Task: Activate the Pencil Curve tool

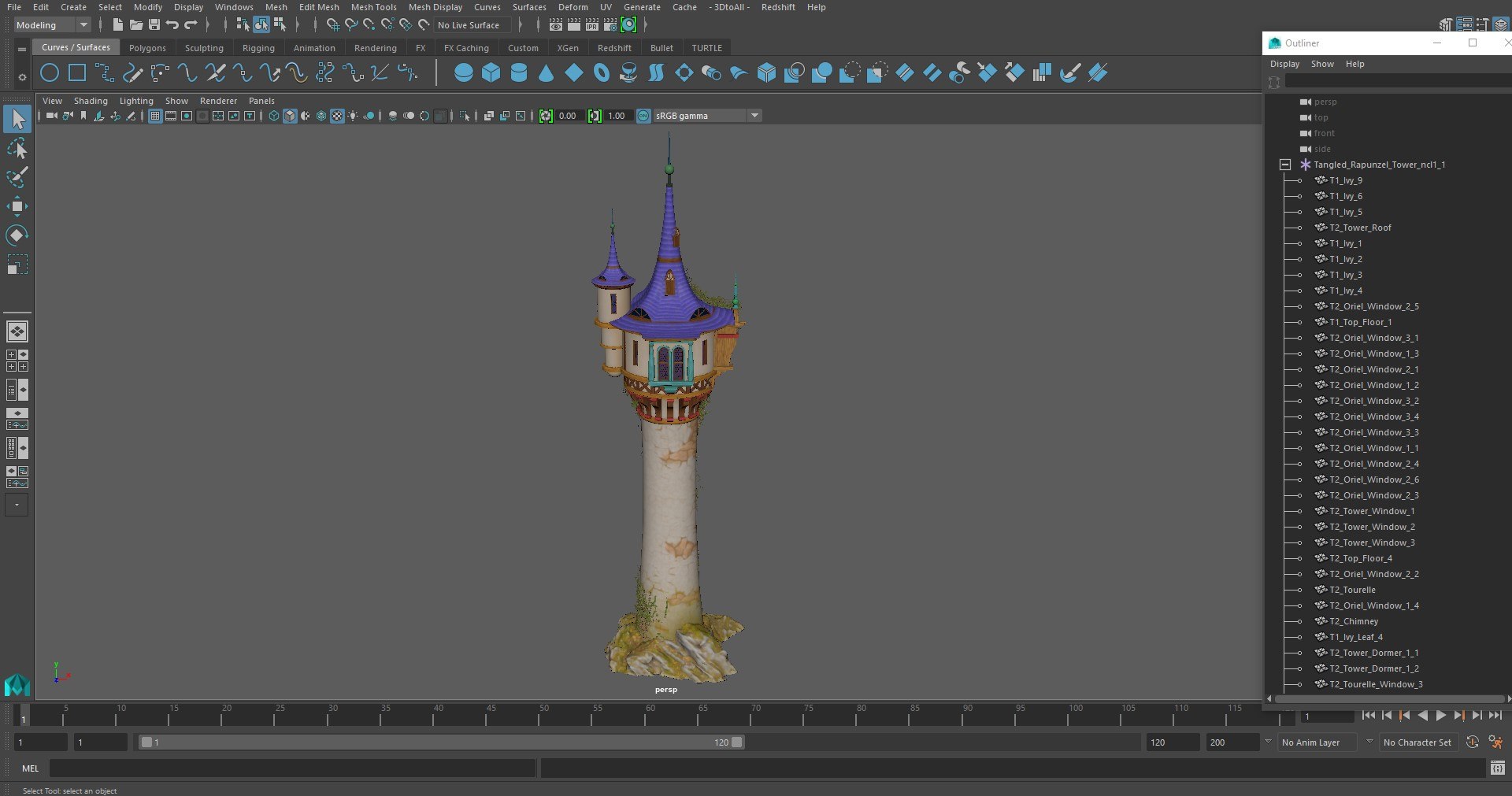Action: click(132, 73)
